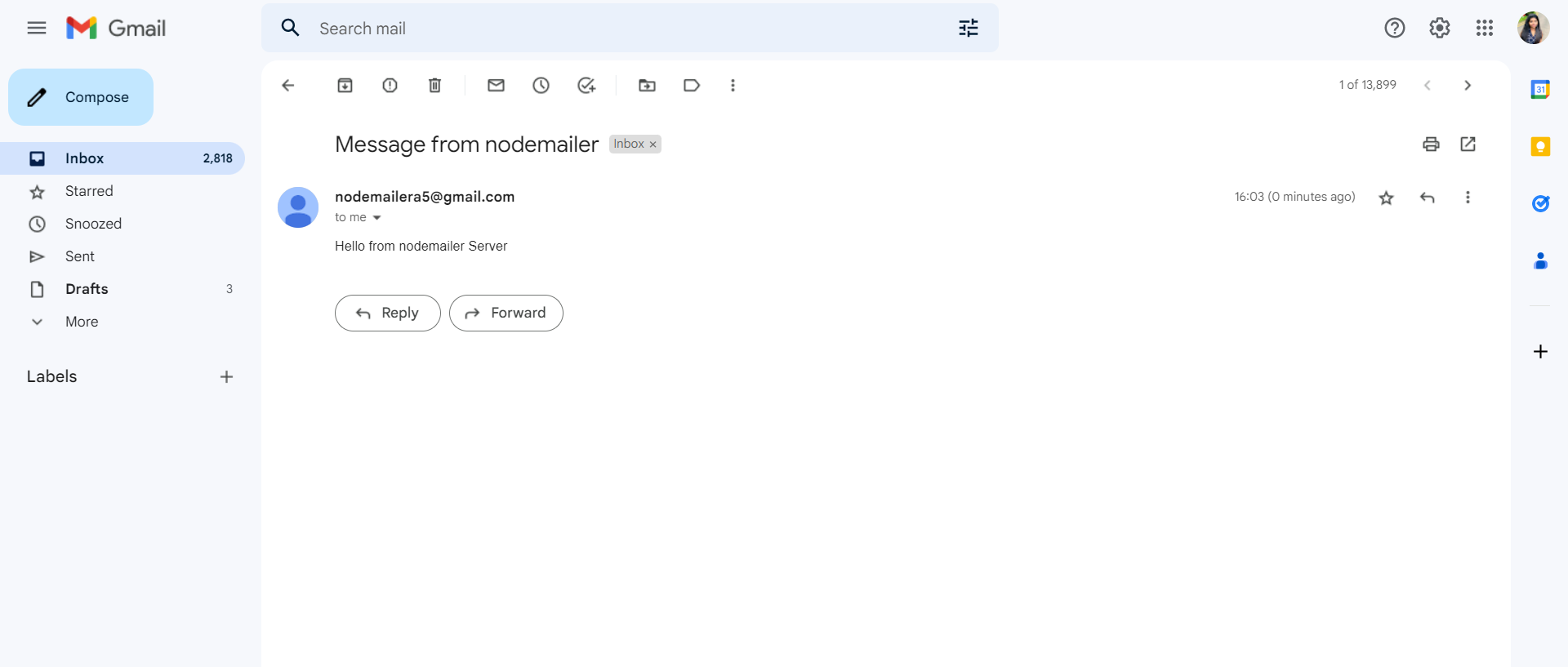Click the 'Labels' sidebar heading

[x=51, y=376]
